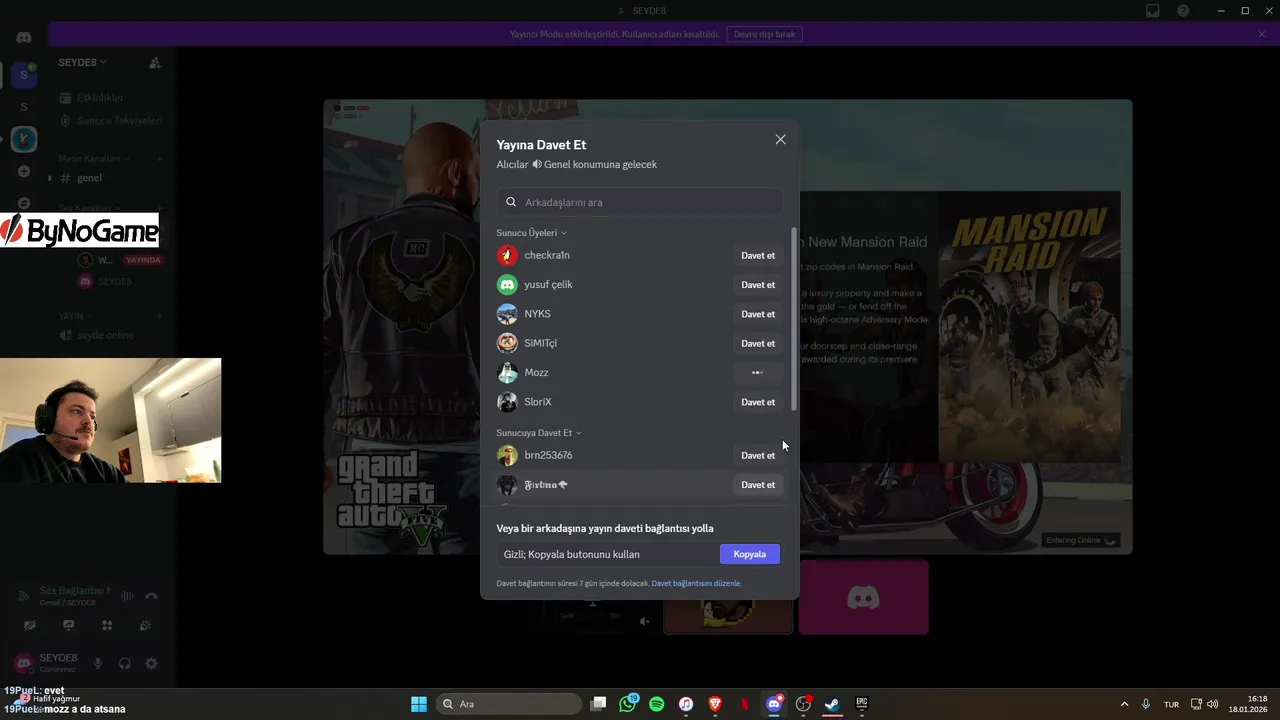
Task: Copy stream invite link with Kopyala
Action: tap(750, 554)
